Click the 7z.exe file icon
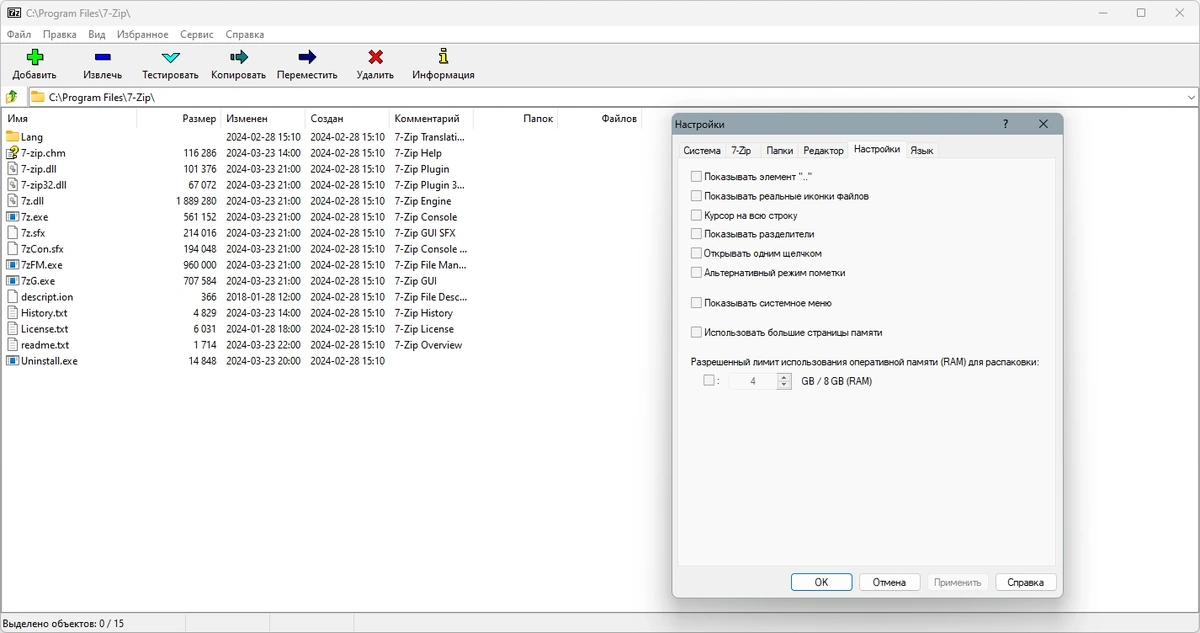This screenshot has height=633, width=1200. 13,217
